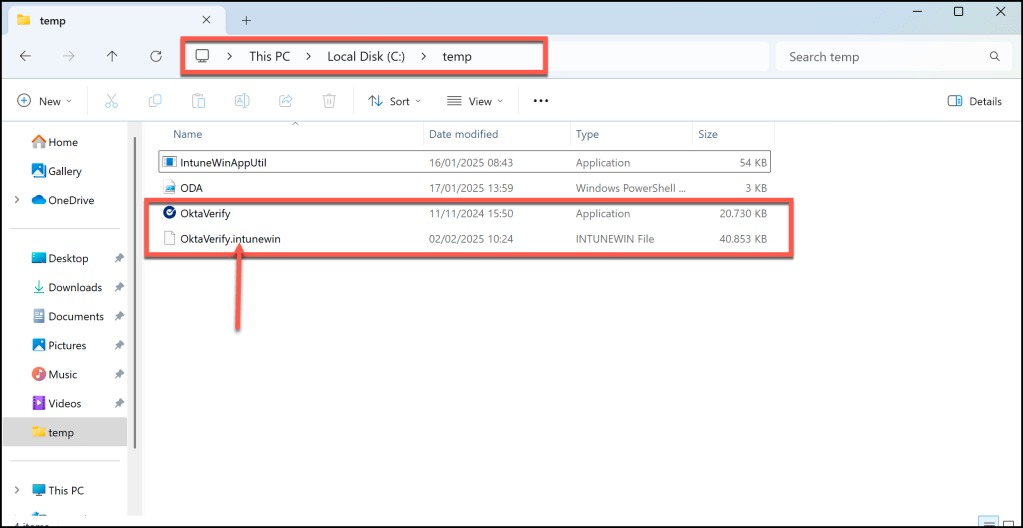The width and height of the screenshot is (1023, 528).
Task: Open a new tab with plus button
Action: pos(246,20)
